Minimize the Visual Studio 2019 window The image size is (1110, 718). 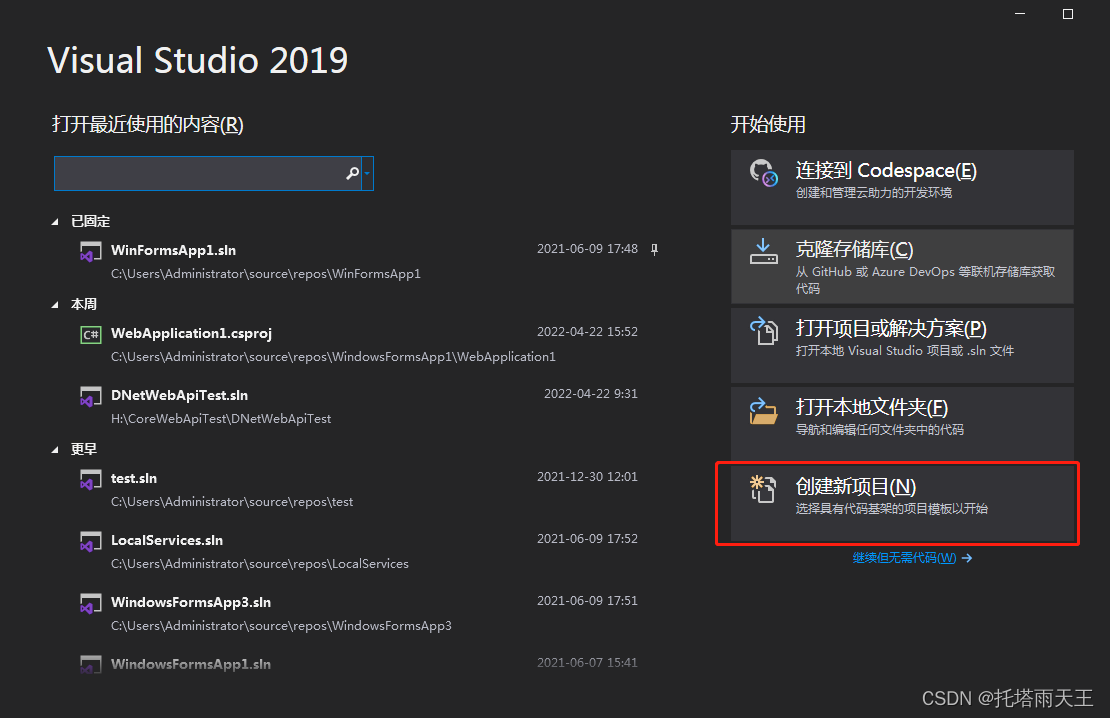click(x=1020, y=14)
